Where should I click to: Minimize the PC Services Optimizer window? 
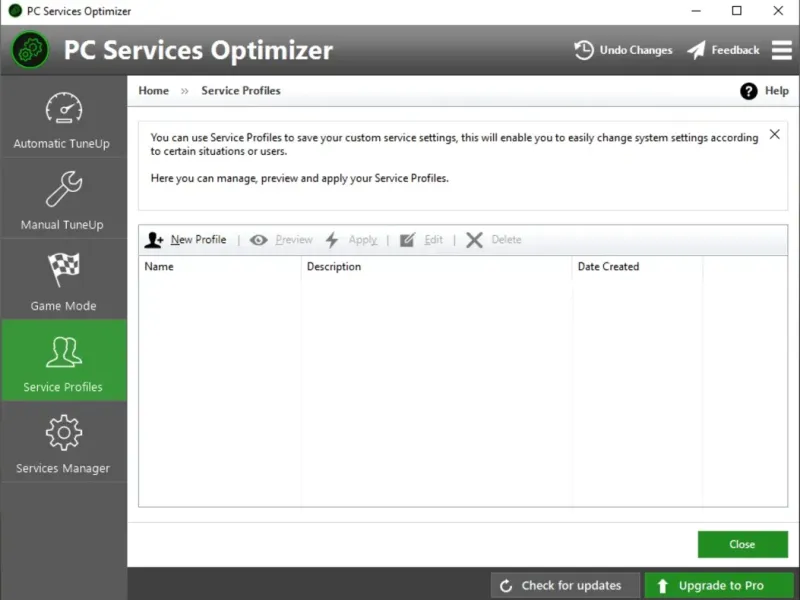tap(696, 11)
